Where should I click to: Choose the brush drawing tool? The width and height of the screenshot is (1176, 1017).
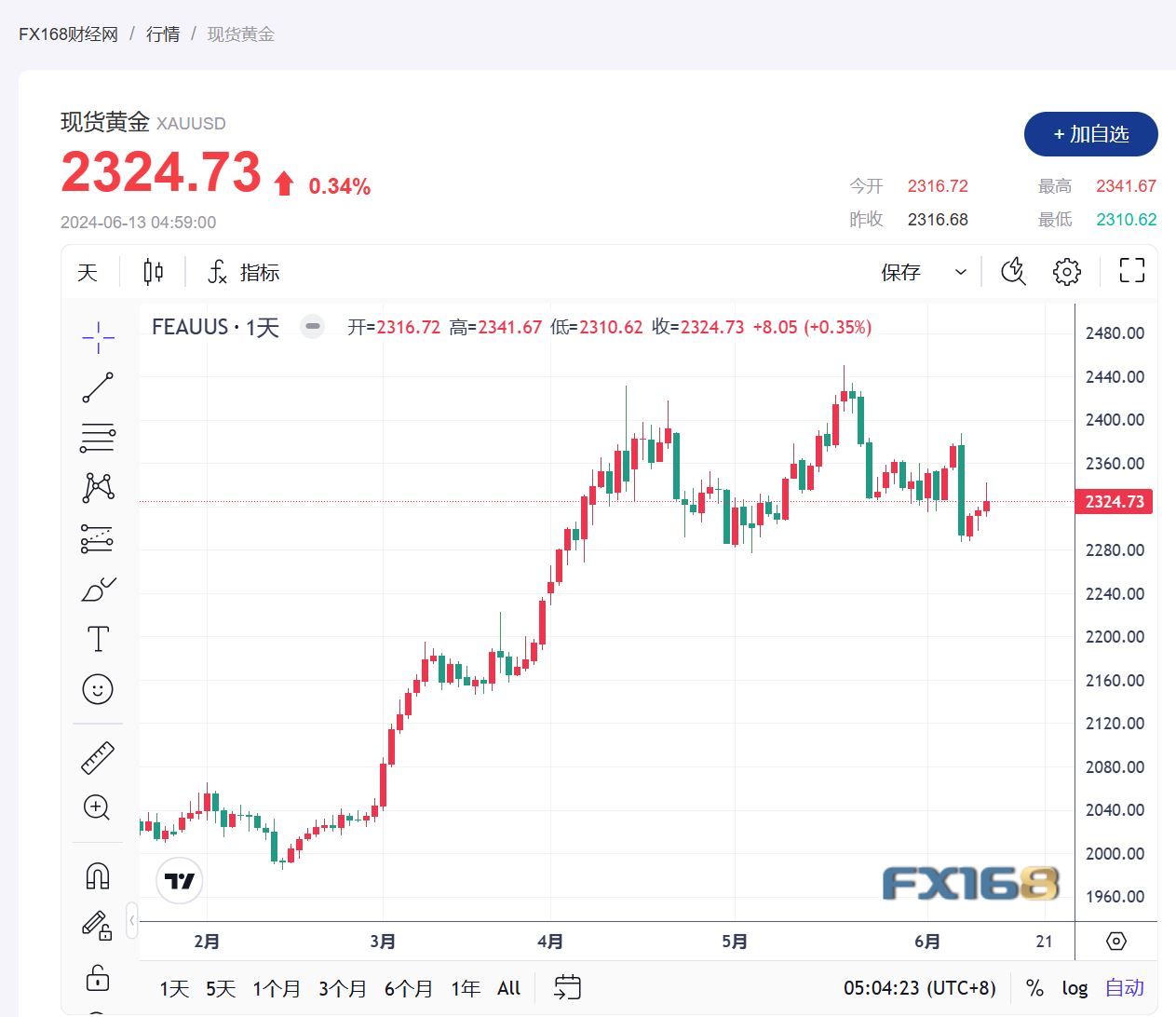point(98,589)
